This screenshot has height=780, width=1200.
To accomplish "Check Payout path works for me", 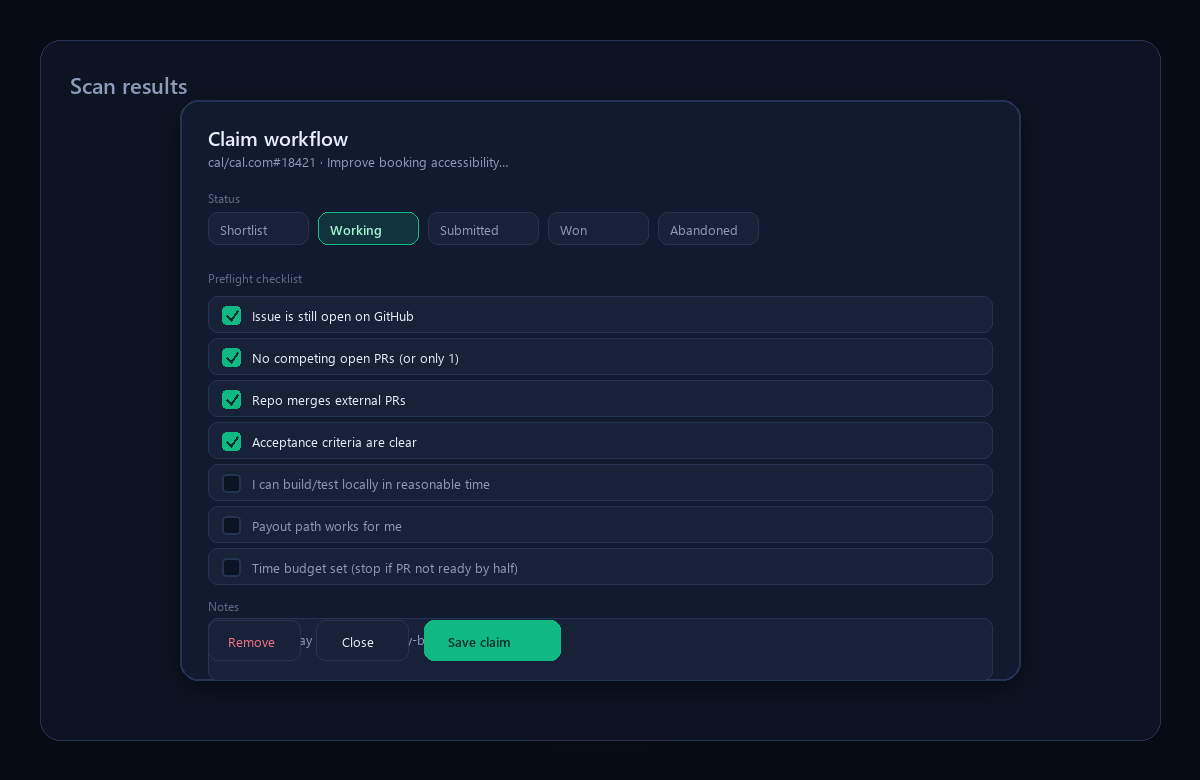I will [x=232, y=526].
